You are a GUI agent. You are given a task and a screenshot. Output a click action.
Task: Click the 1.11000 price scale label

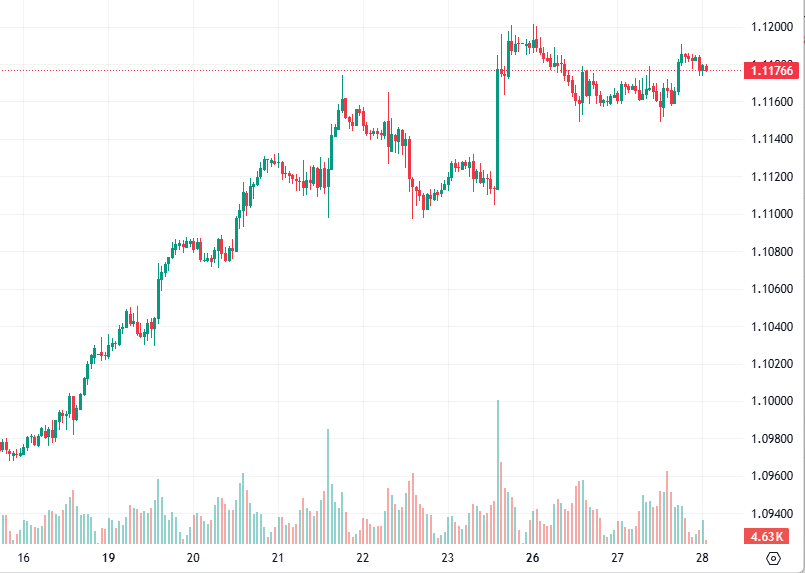point(771,214)
